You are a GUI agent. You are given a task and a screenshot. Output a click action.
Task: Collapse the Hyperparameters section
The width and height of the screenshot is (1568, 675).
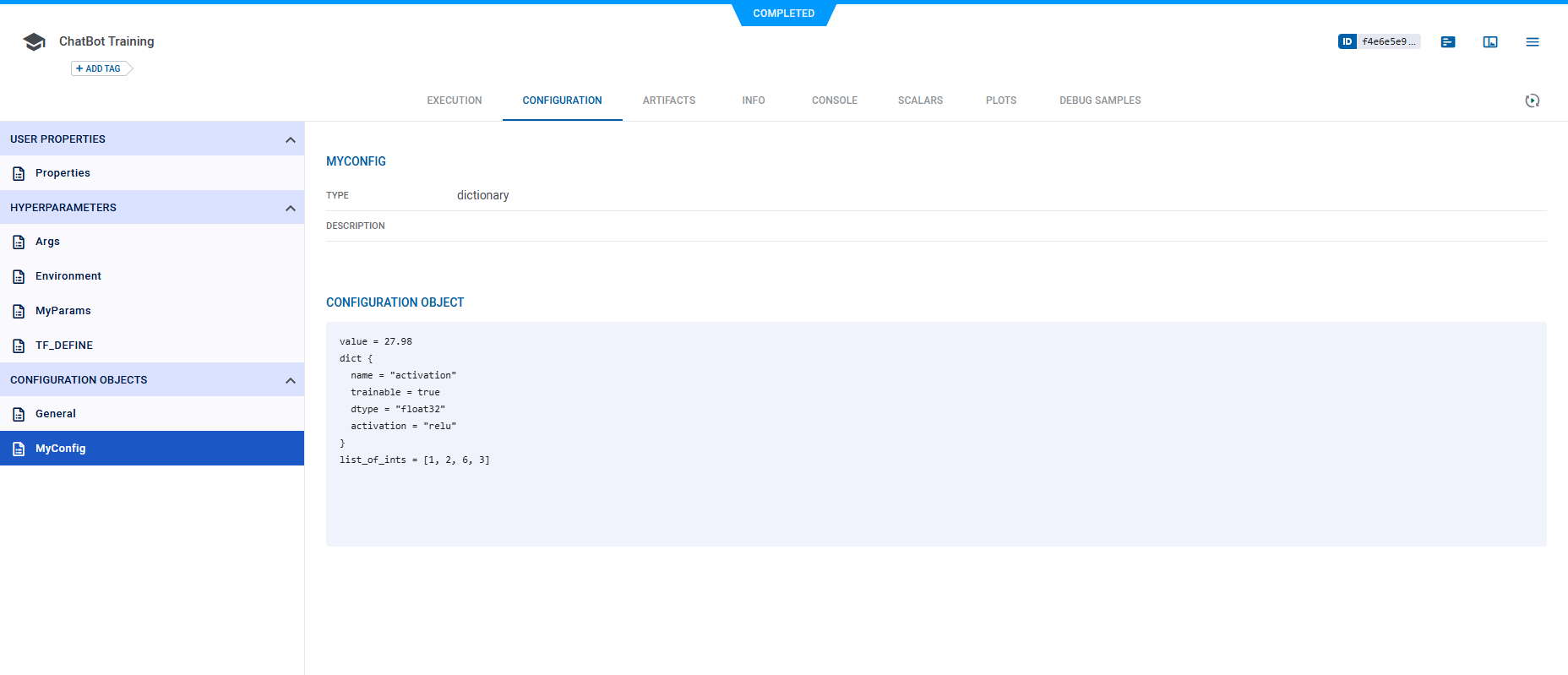(x=290, y=208)
